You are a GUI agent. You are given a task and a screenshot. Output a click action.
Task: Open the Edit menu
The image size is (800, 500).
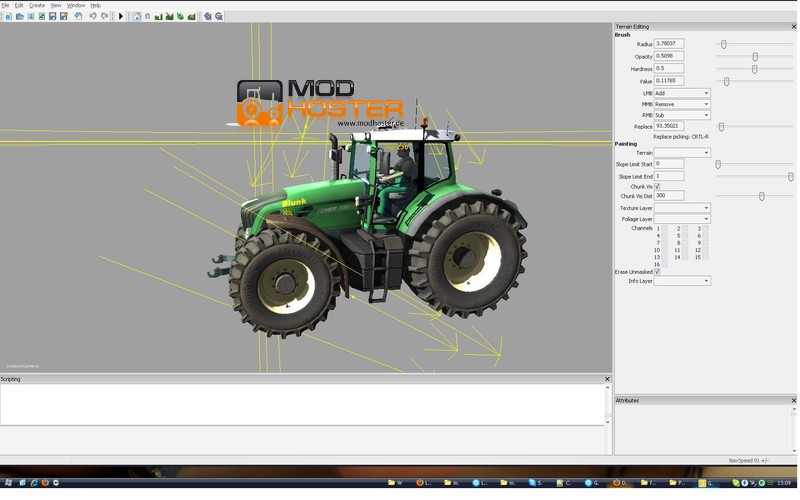tap(19, 5)
